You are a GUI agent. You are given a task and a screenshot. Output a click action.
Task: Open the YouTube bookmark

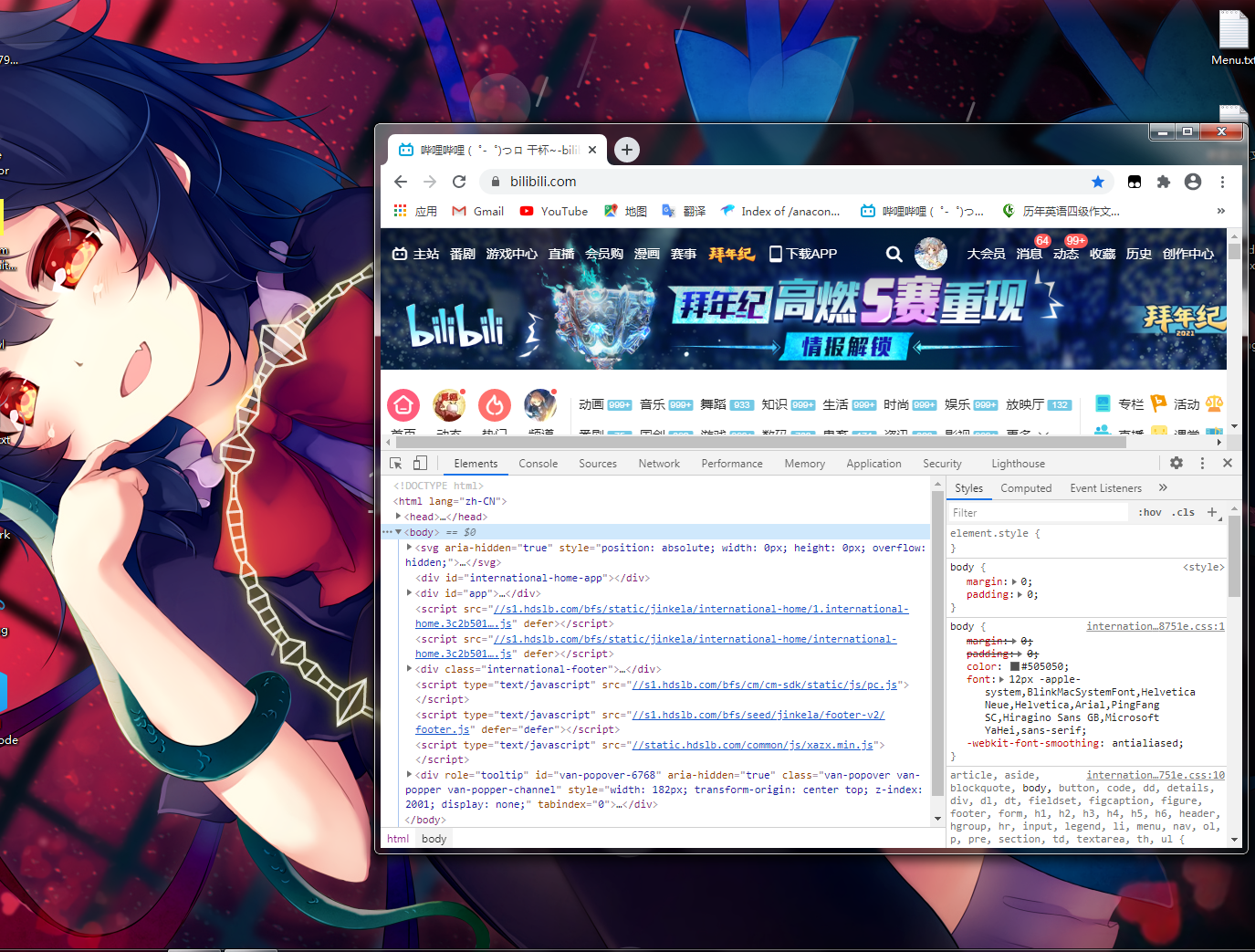[554, 211]
